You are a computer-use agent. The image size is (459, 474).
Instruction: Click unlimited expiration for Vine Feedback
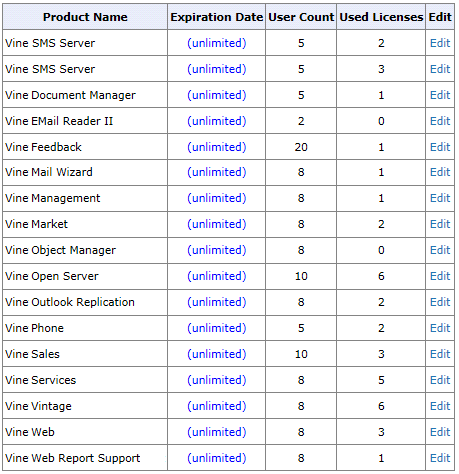point(217,147)
